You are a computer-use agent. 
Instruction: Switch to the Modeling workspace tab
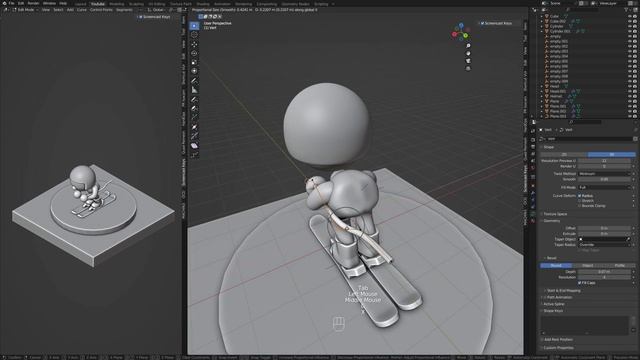(x=117, y=4)
